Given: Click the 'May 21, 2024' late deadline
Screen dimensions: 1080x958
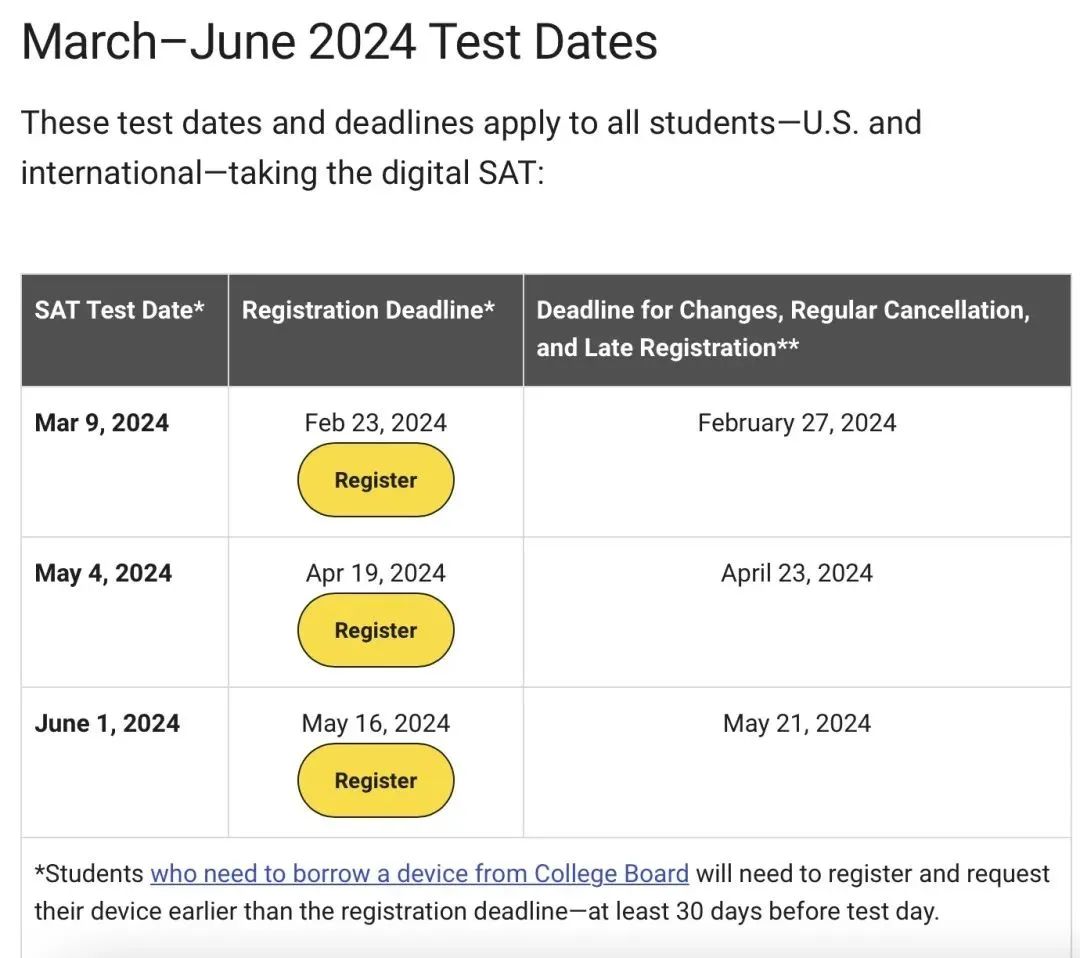Looking at the screenshot, I should point(796,723).
